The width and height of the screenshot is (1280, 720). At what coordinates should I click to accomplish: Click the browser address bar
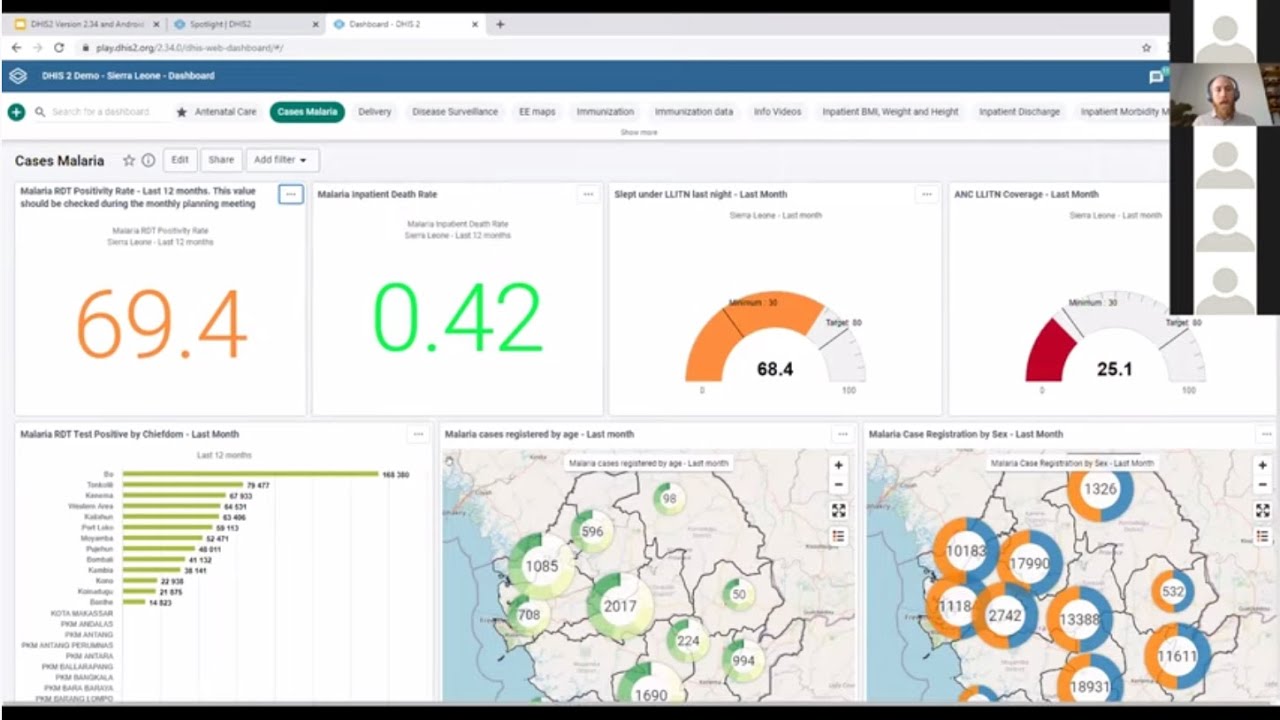tap(610, 47)
